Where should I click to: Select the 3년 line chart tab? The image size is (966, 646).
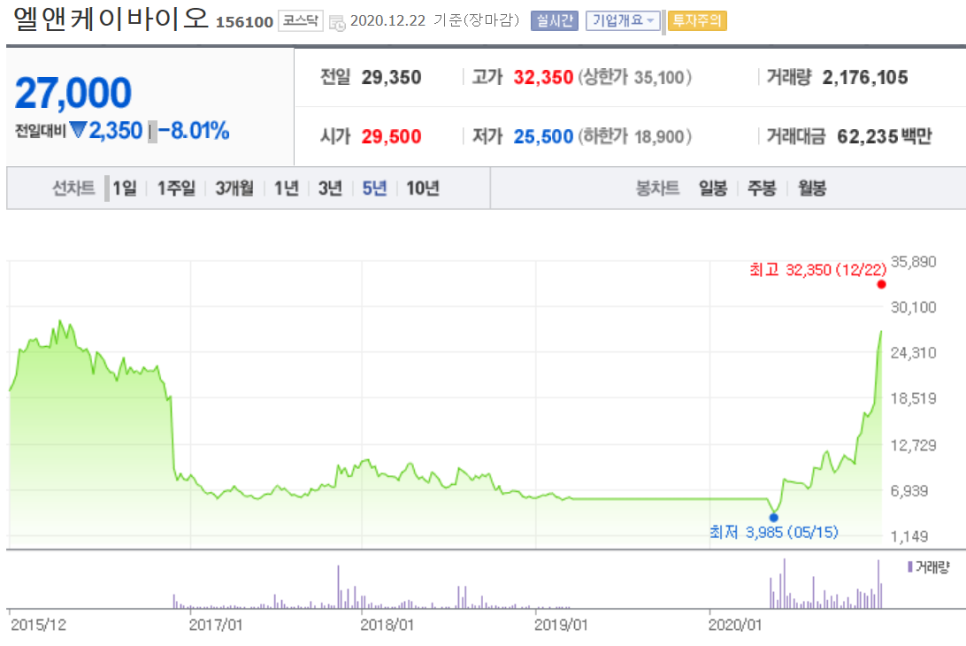tap(330, 188)
